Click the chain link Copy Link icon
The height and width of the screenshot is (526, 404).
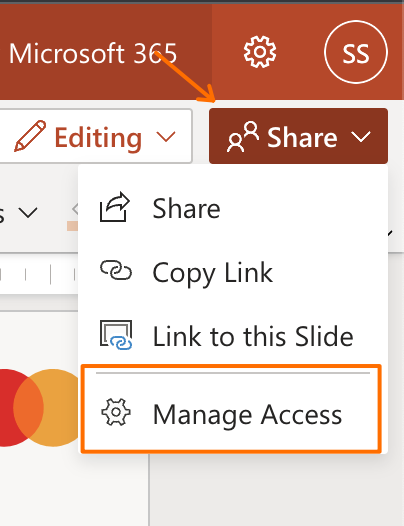click(x=116, y=270)
